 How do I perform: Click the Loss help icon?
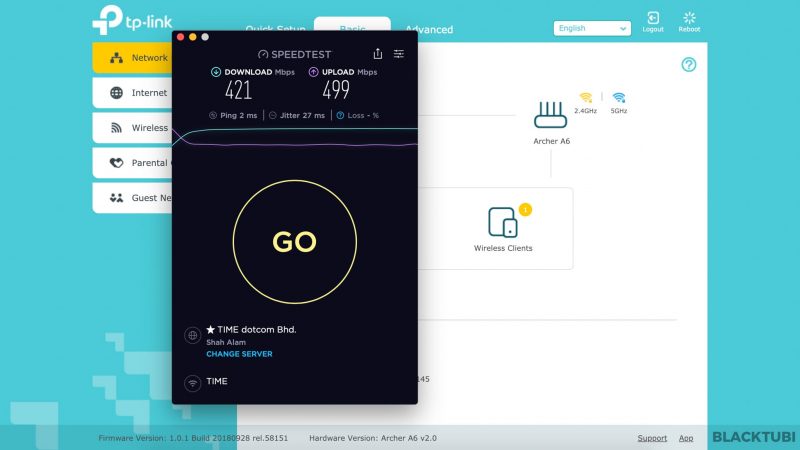click(x=340, y=115)
